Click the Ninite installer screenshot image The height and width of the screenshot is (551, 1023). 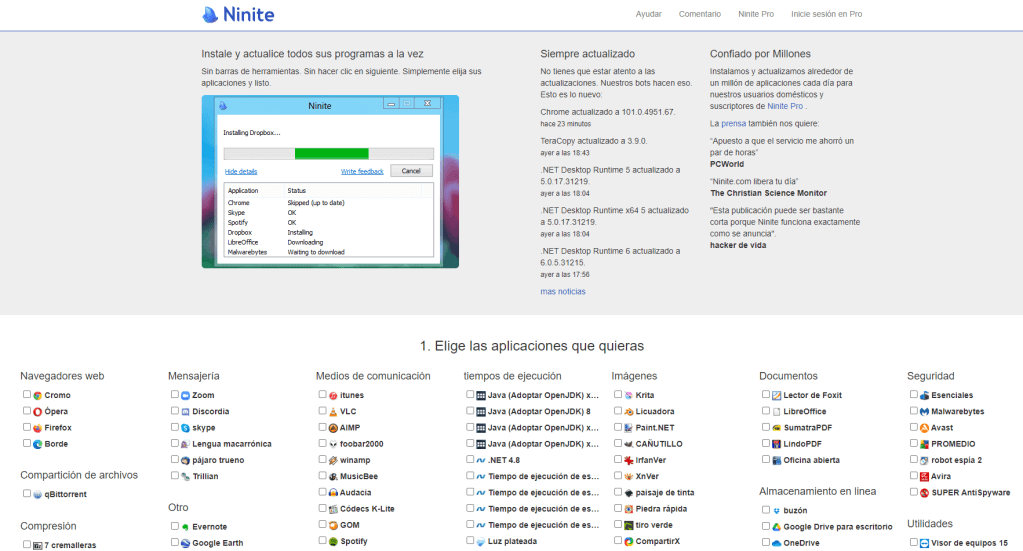(x=330, y=182)
